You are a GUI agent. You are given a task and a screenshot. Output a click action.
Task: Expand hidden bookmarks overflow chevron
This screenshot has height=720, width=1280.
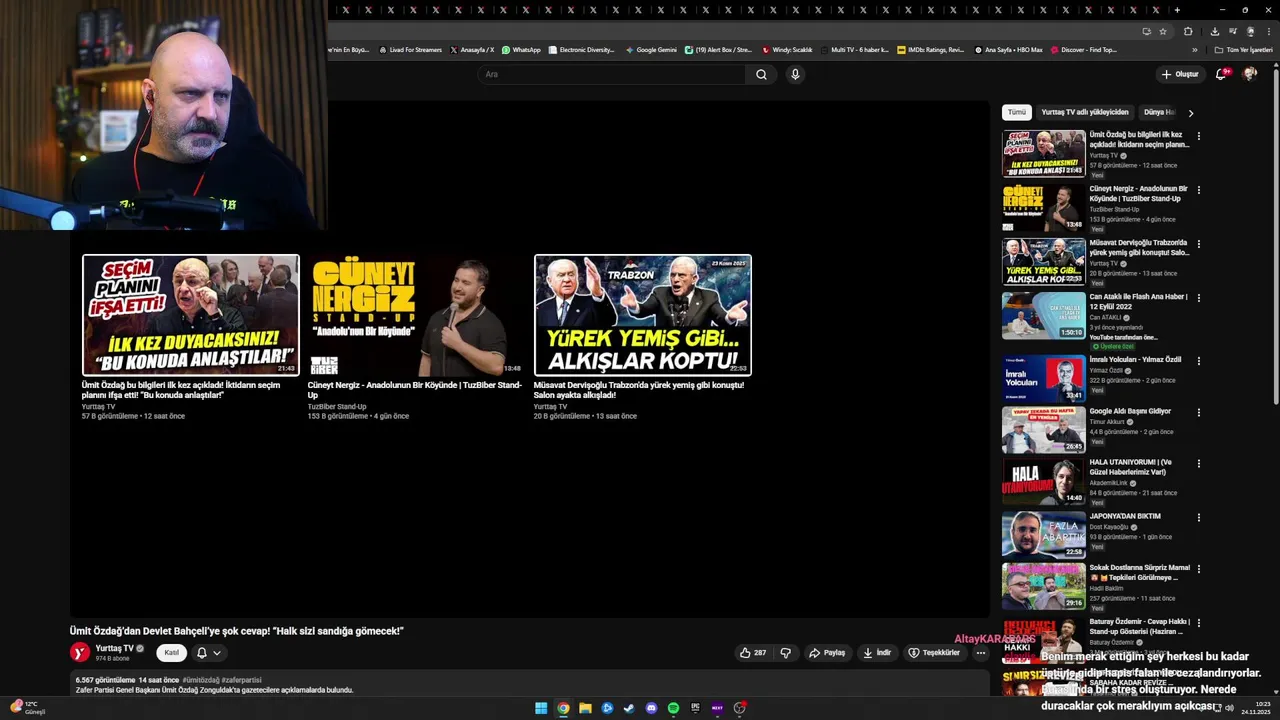pyautogui.click(x=1194, y=49)
